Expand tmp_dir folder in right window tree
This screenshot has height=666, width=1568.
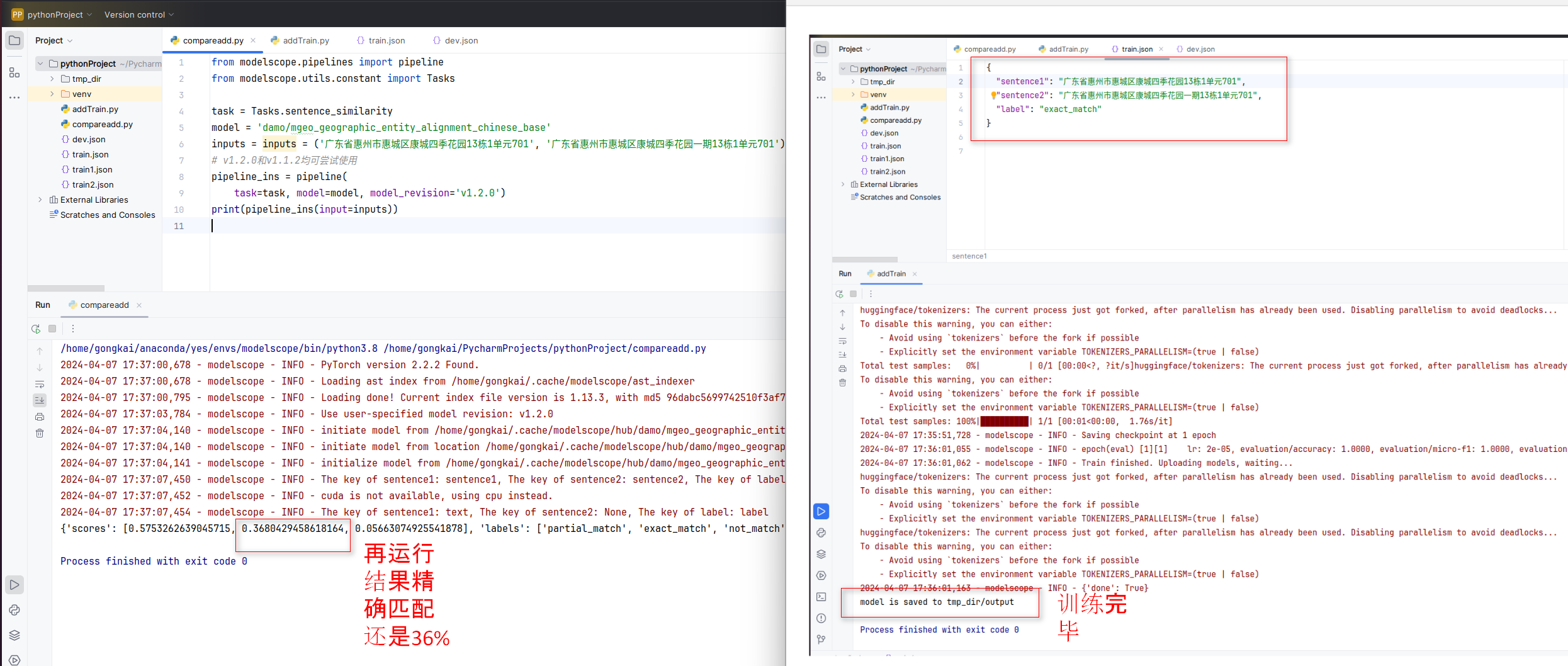(854, 82)
